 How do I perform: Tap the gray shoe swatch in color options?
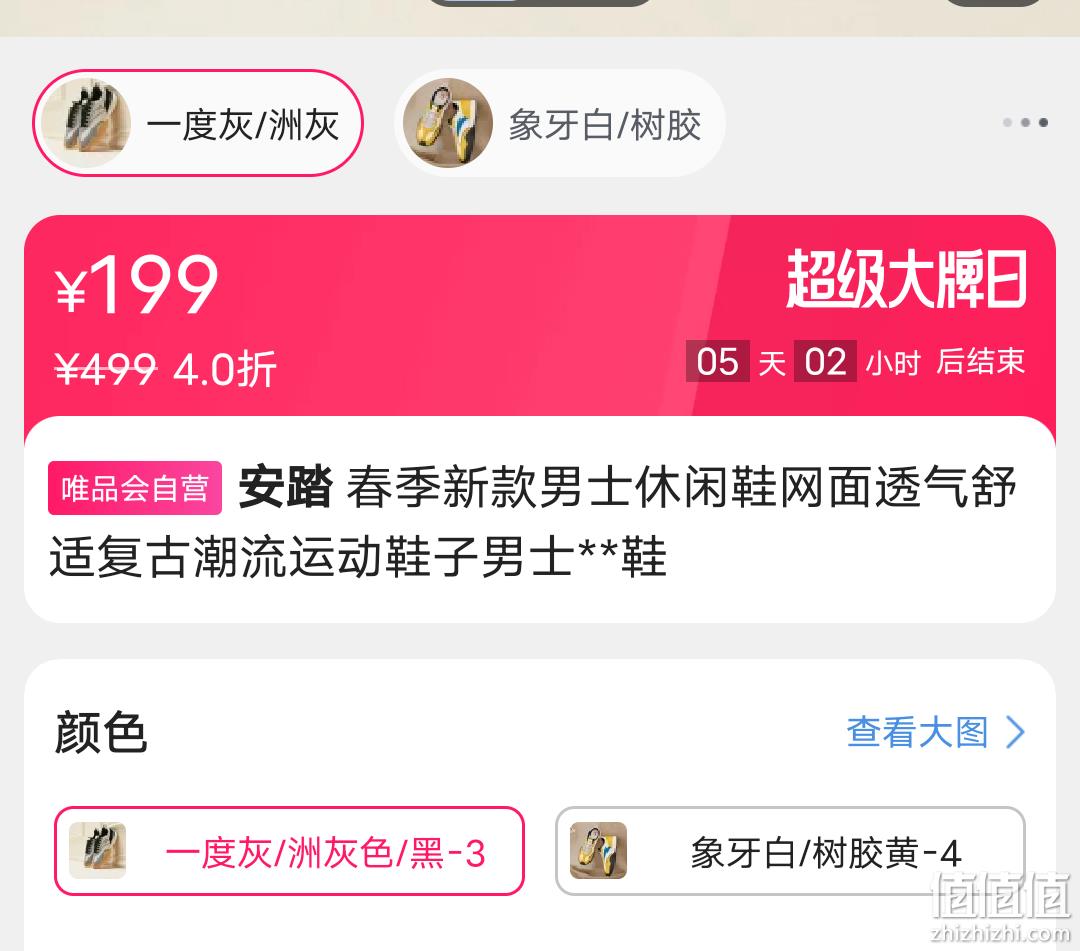(x=98, y=850)
